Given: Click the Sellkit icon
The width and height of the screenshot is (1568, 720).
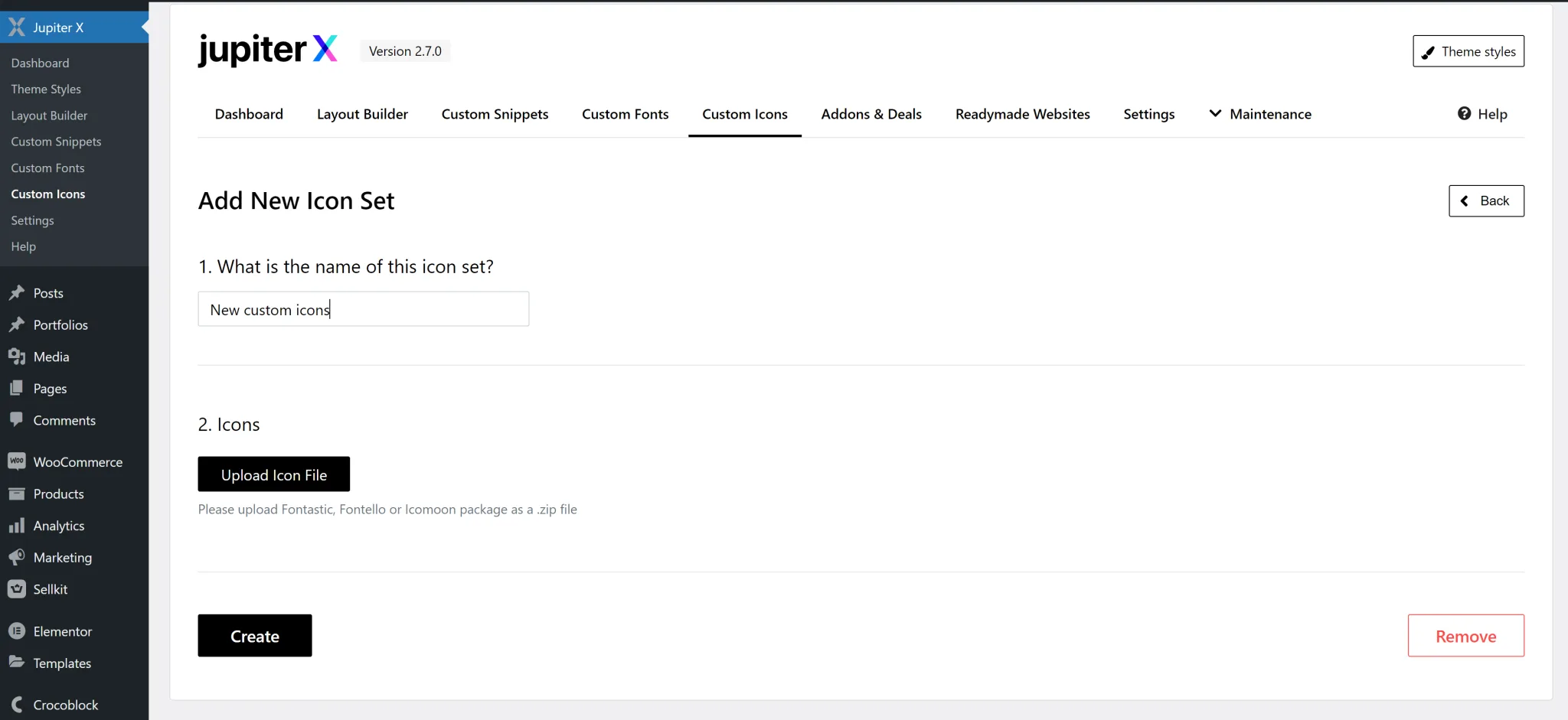Looking at the screenshot, I should [x=16, y=589].
